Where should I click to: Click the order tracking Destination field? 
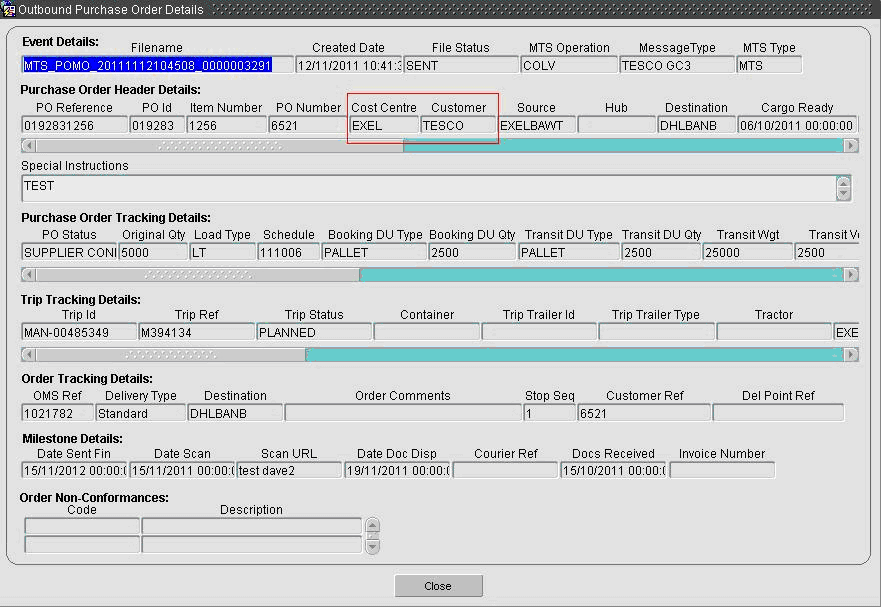pyautogui.click(x=235, y=413)
